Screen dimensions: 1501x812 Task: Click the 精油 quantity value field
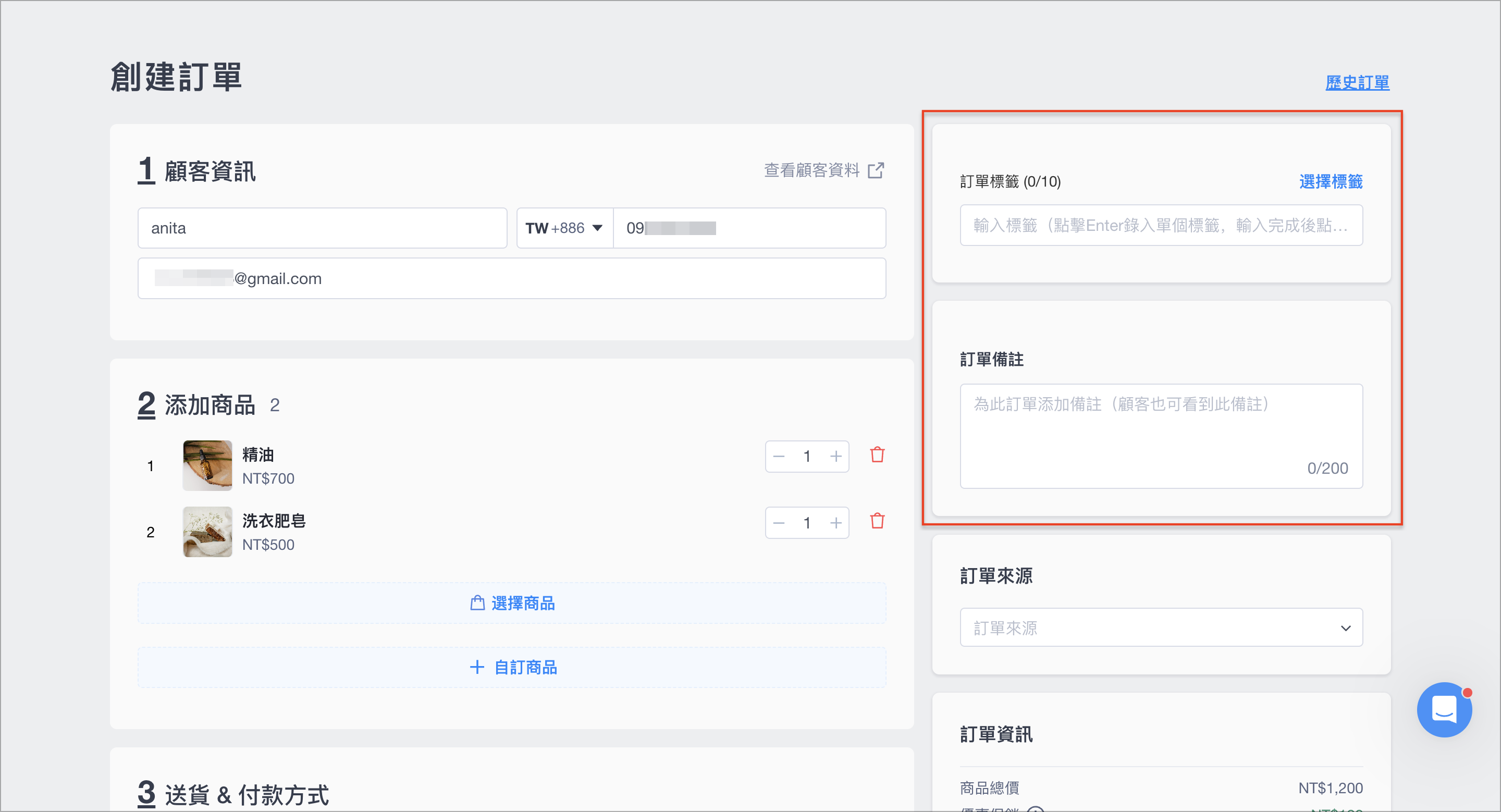807,457
